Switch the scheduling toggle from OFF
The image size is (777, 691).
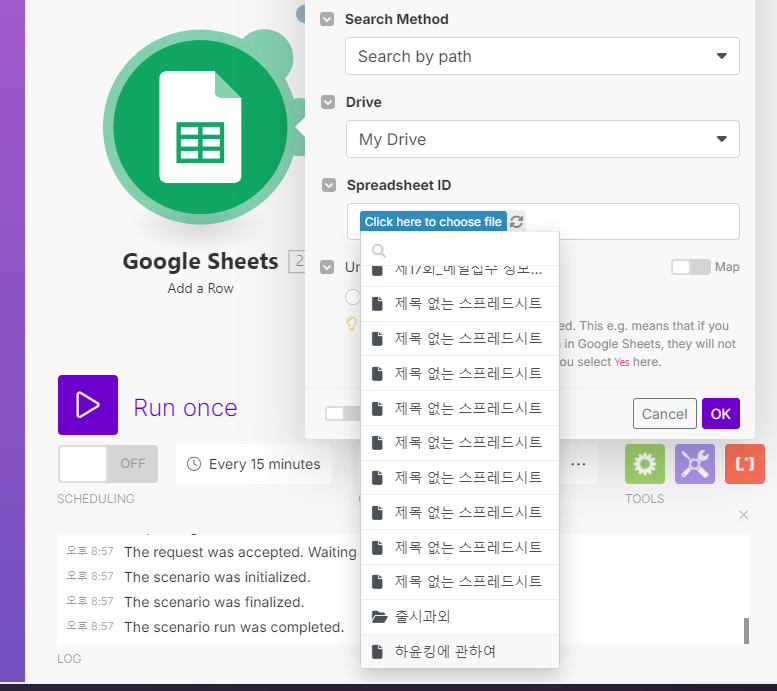coord(108,464)
